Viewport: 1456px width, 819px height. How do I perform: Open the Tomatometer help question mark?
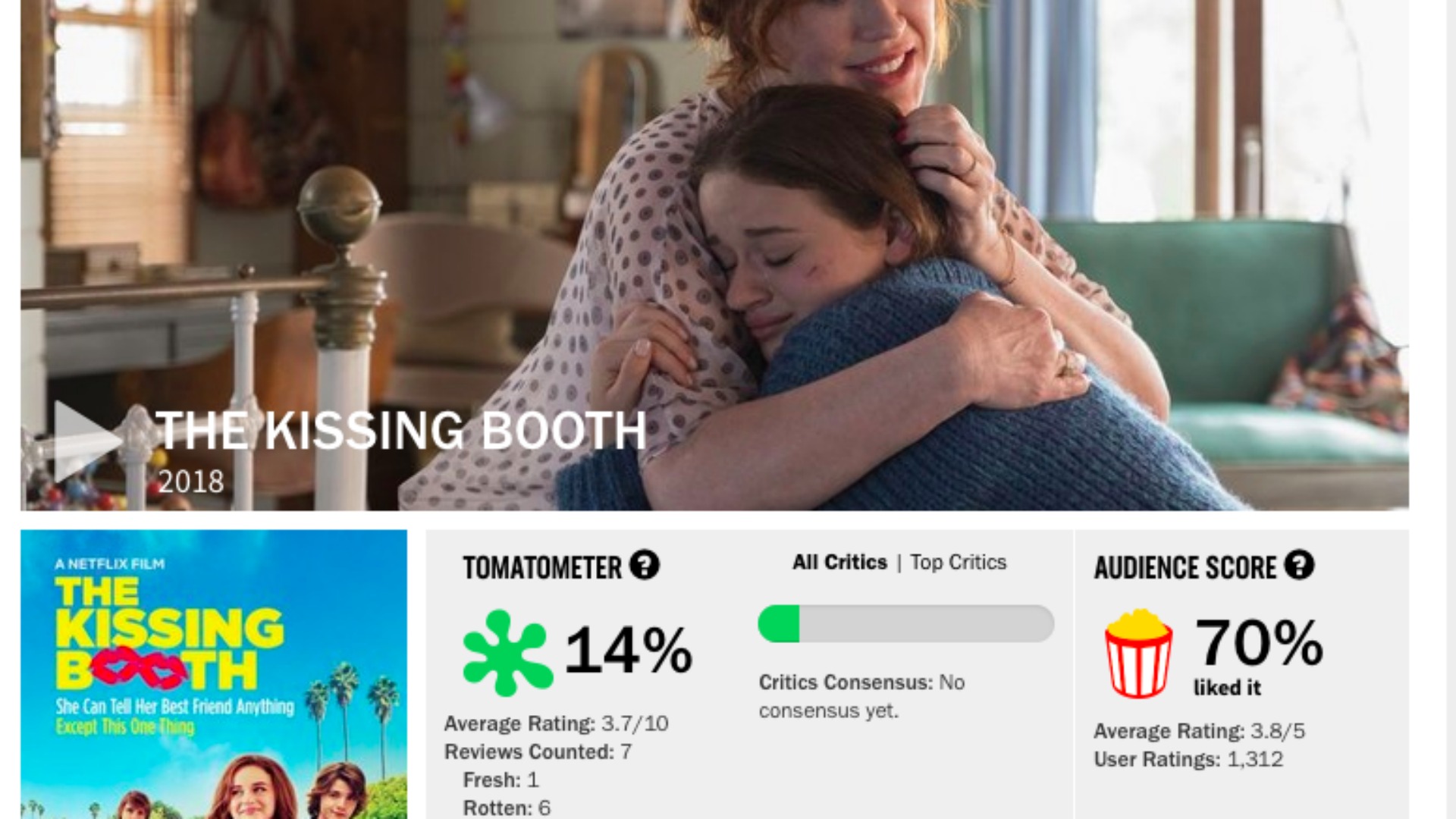click(645, 565)
